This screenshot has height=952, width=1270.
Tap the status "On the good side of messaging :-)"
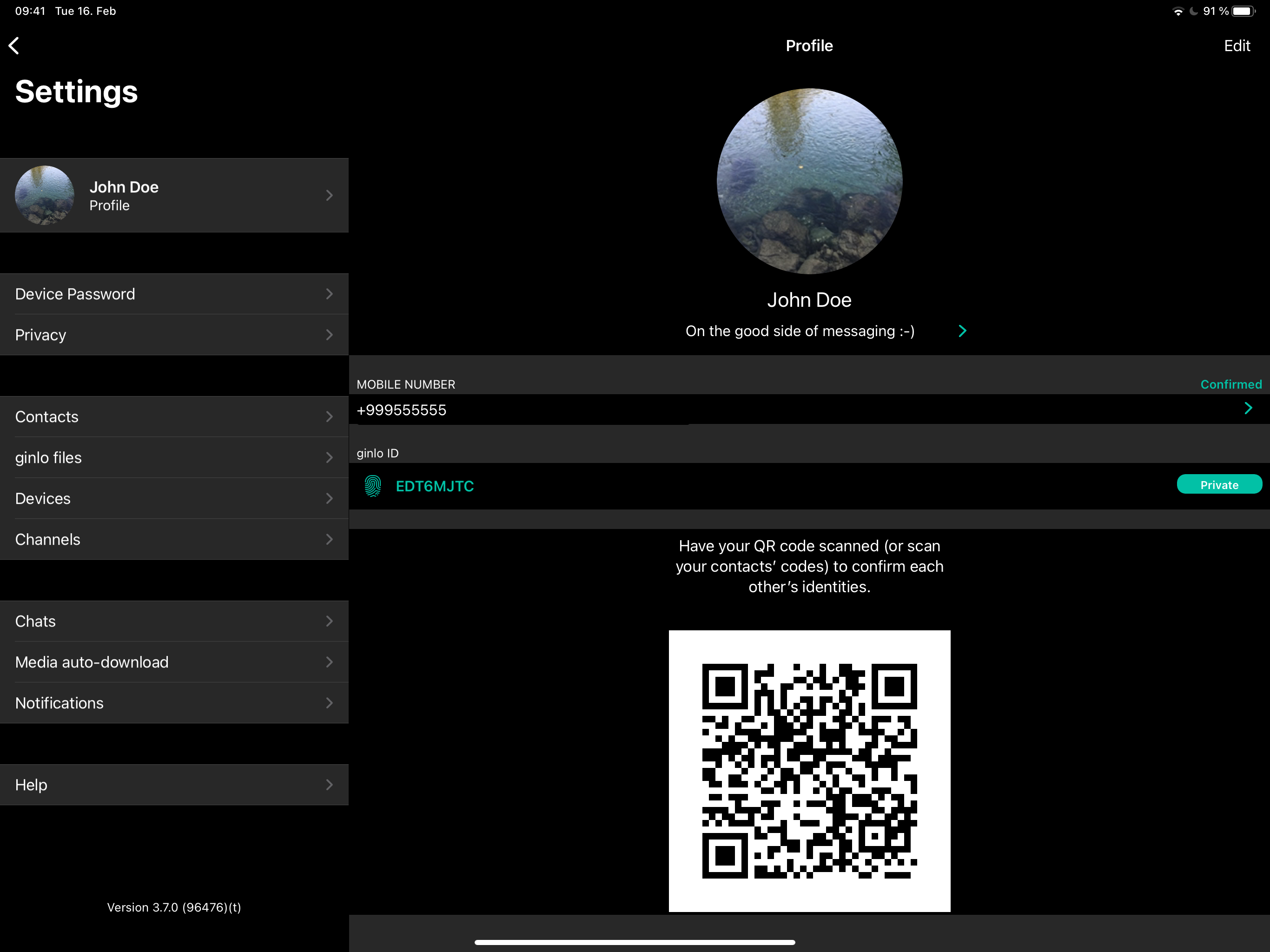coord(800,331)
